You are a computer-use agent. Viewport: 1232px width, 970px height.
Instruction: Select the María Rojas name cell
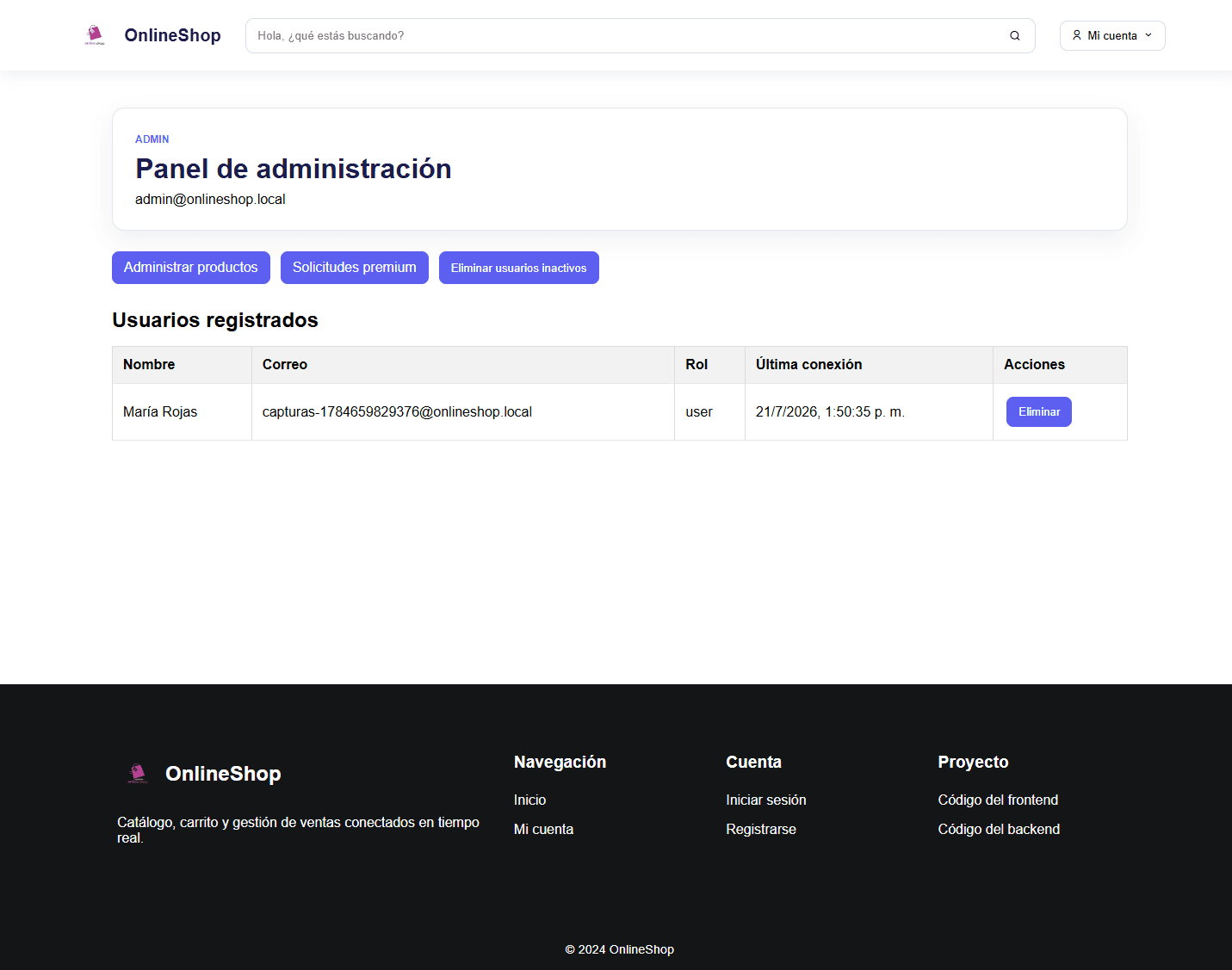182,412
